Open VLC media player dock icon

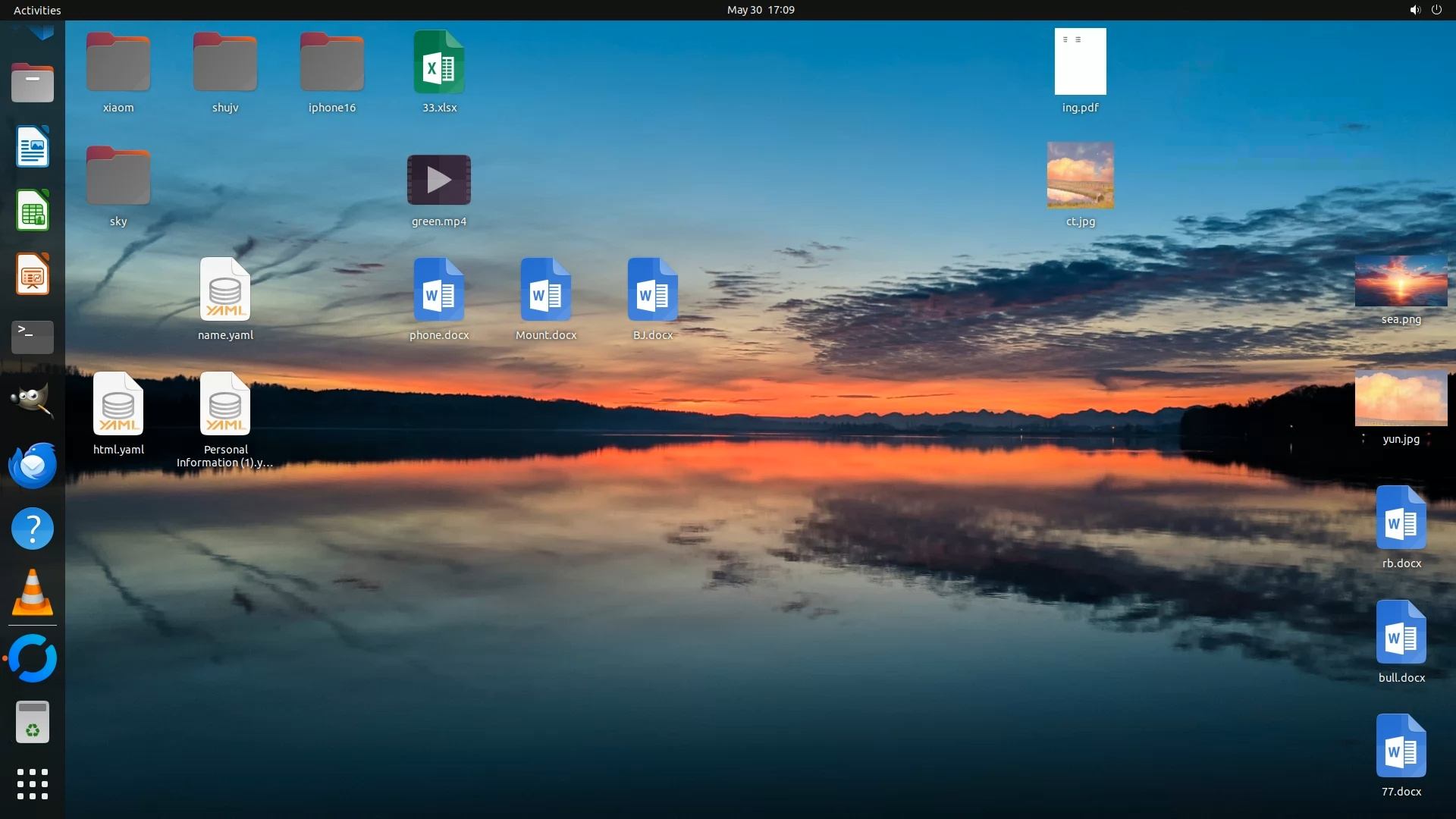pyautogui.click(x=33, y=592)
